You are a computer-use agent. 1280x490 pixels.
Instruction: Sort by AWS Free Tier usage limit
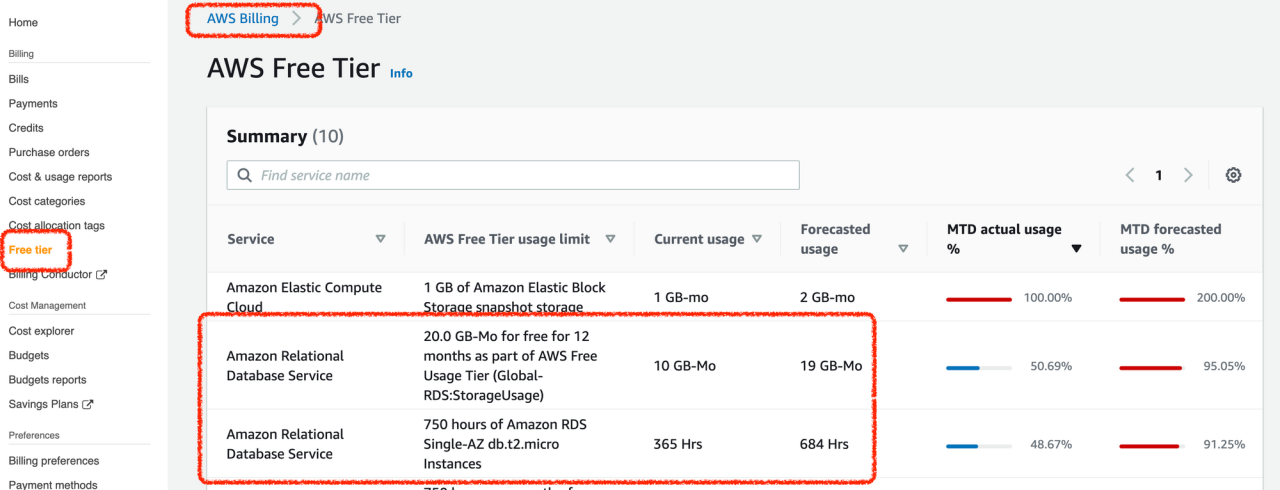[x=610, y=239]
